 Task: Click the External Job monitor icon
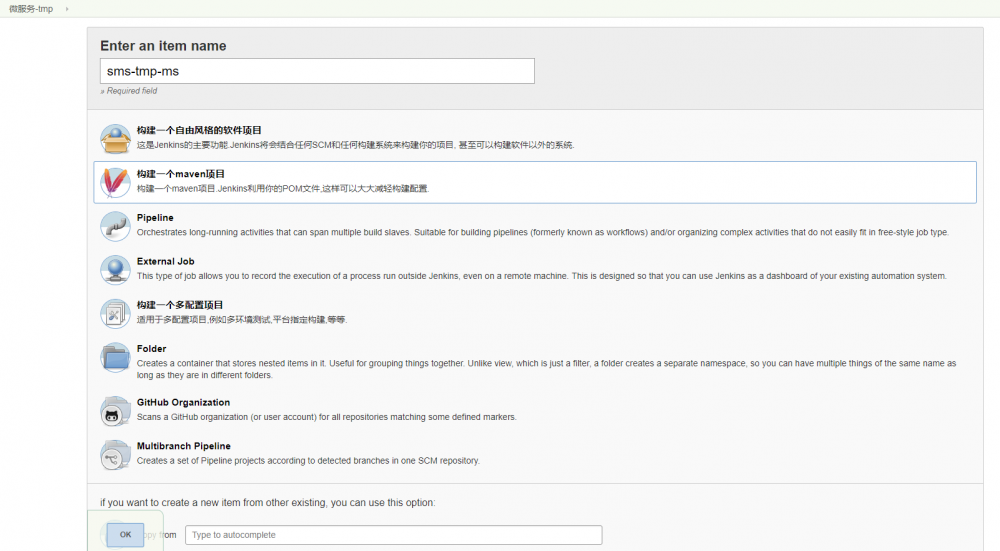(115, 270)
